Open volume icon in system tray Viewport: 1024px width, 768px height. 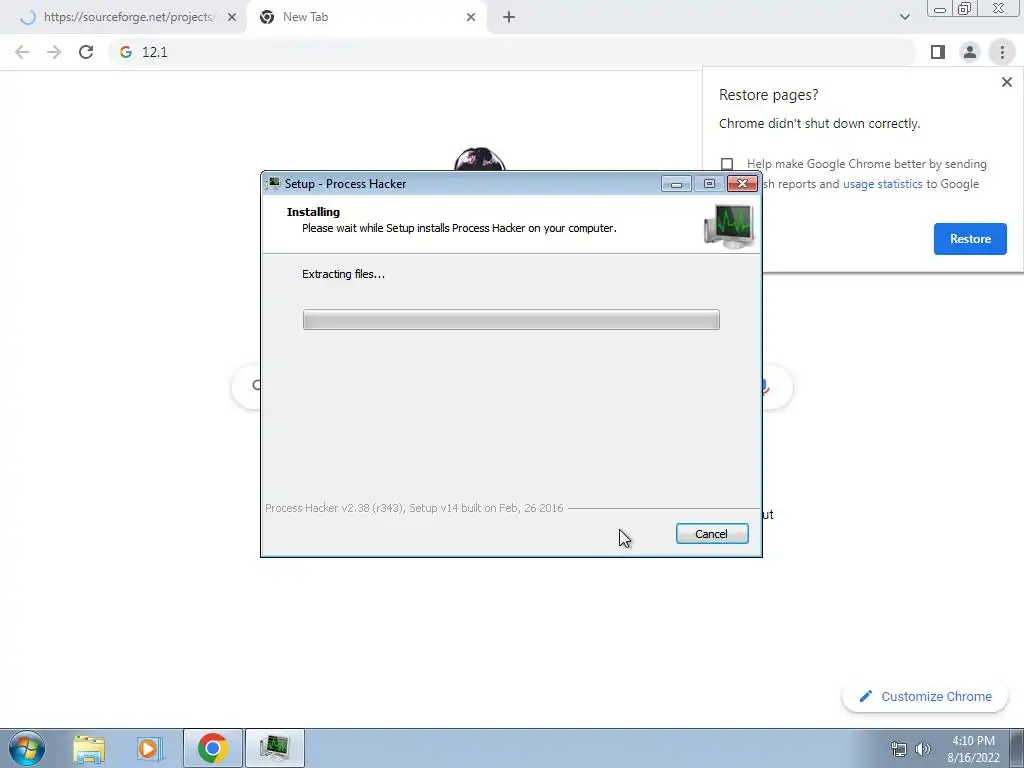tap(923, 749)
